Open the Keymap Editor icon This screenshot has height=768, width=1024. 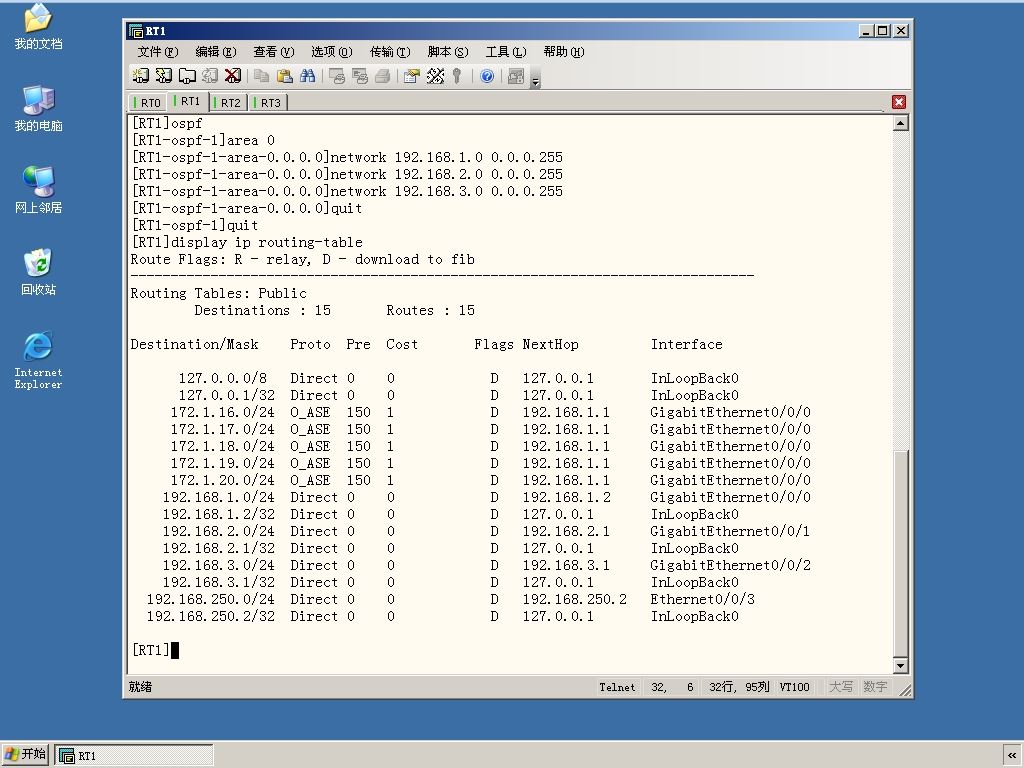pyautogui.click(x=435, y=76)
